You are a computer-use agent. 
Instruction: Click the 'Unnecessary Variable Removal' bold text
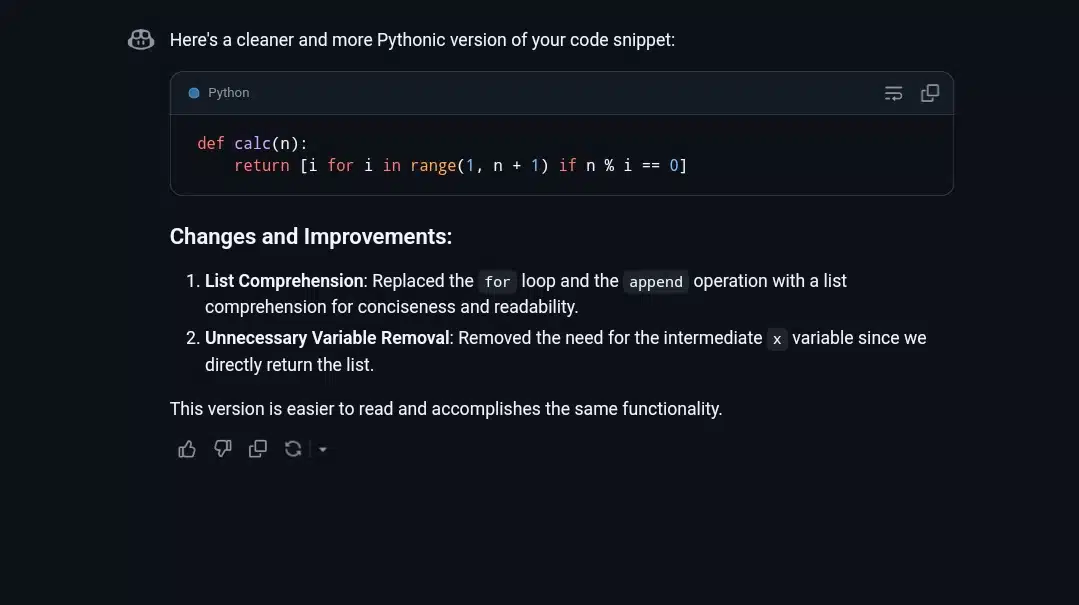pyautogui.click(x=328, y=338)
